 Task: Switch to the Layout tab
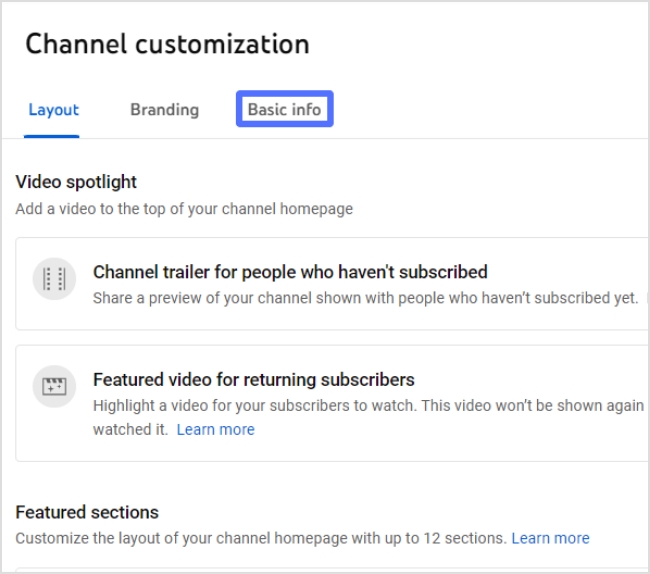click(53, 110)
